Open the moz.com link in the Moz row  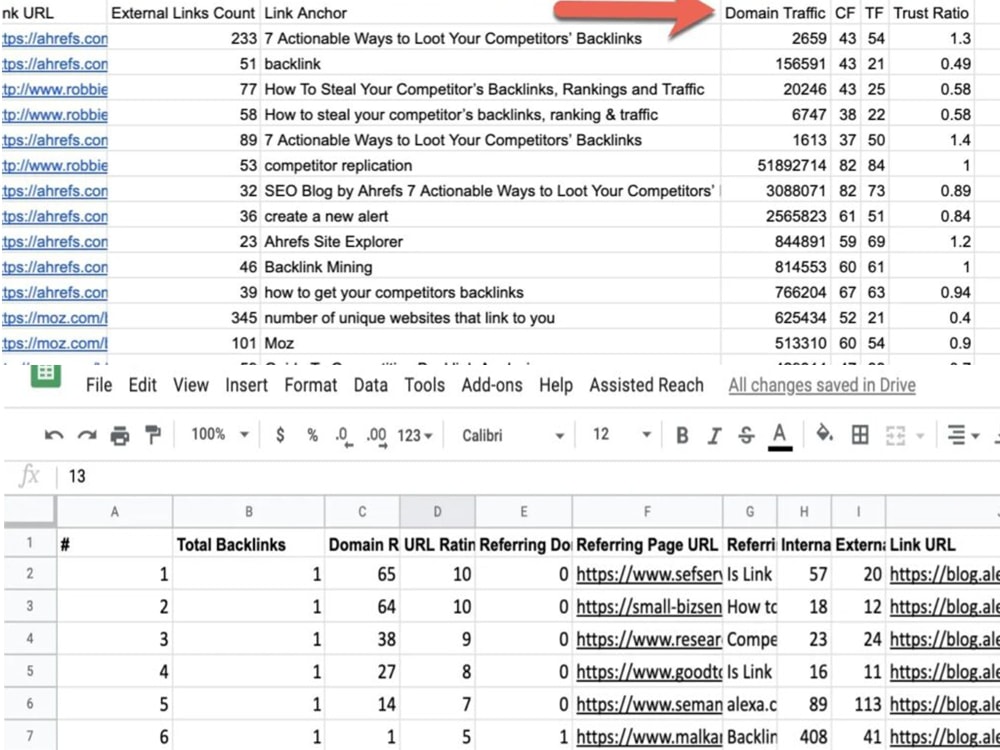[54, 344]
